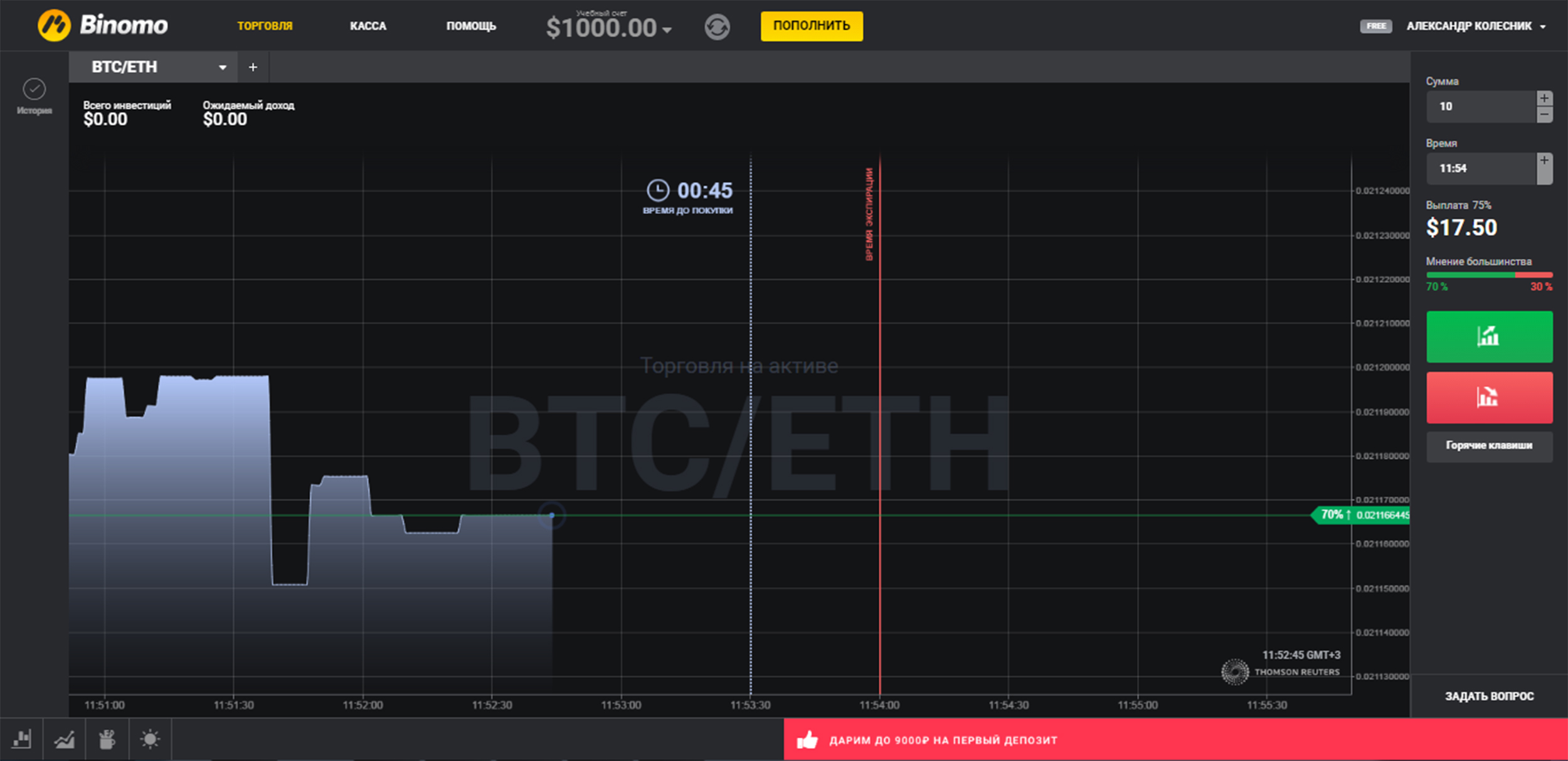This screenshot has height=761, width=1568.
Task: Add a new asset tab with plus
Action: pyautogui.click(x=253, y=67)
